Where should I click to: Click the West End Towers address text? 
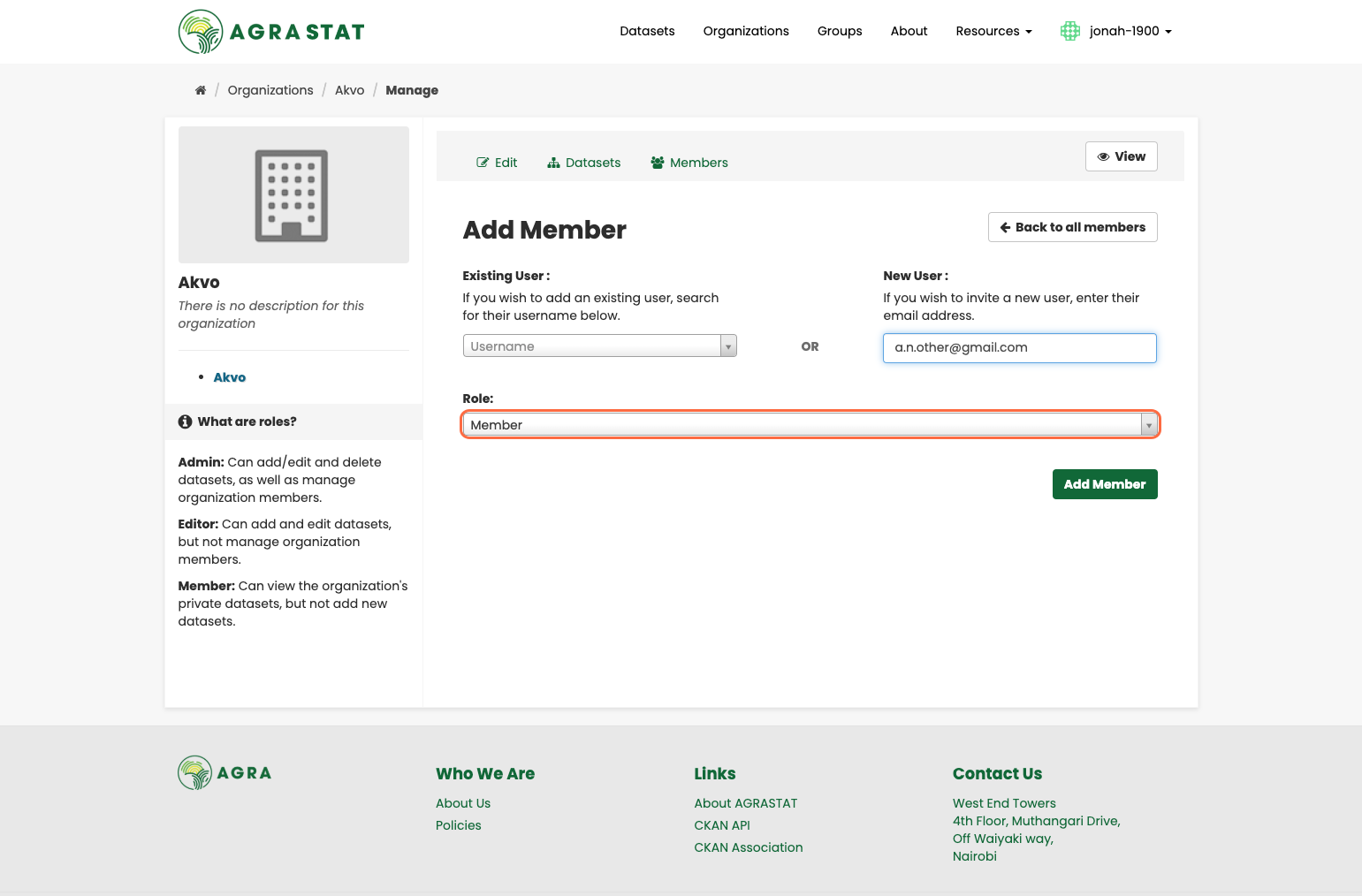(1004, 803)
